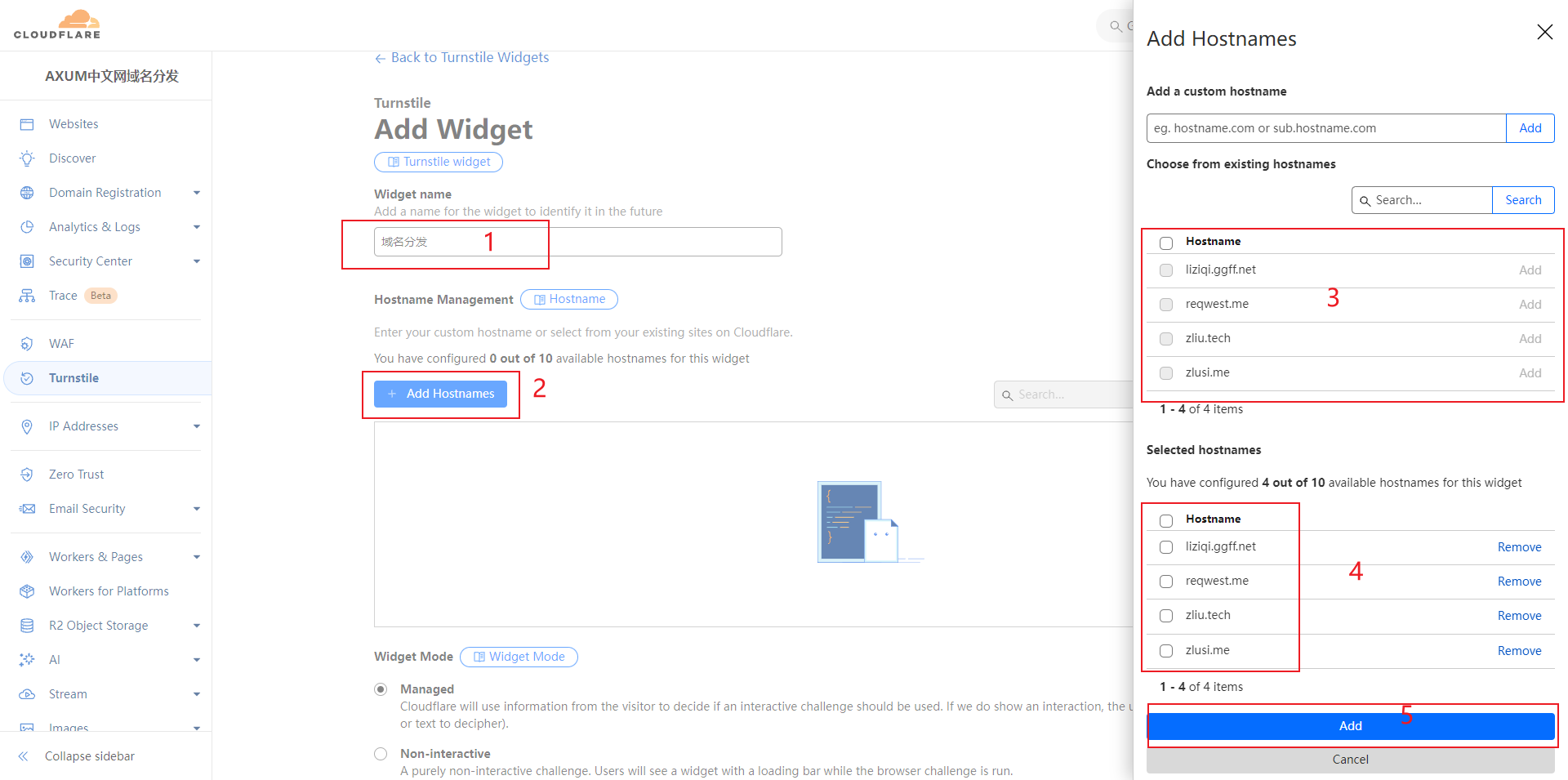Viewport: 1568px width, 780px height.
Task: Click the Zero Trust icon
Action: 27,475
